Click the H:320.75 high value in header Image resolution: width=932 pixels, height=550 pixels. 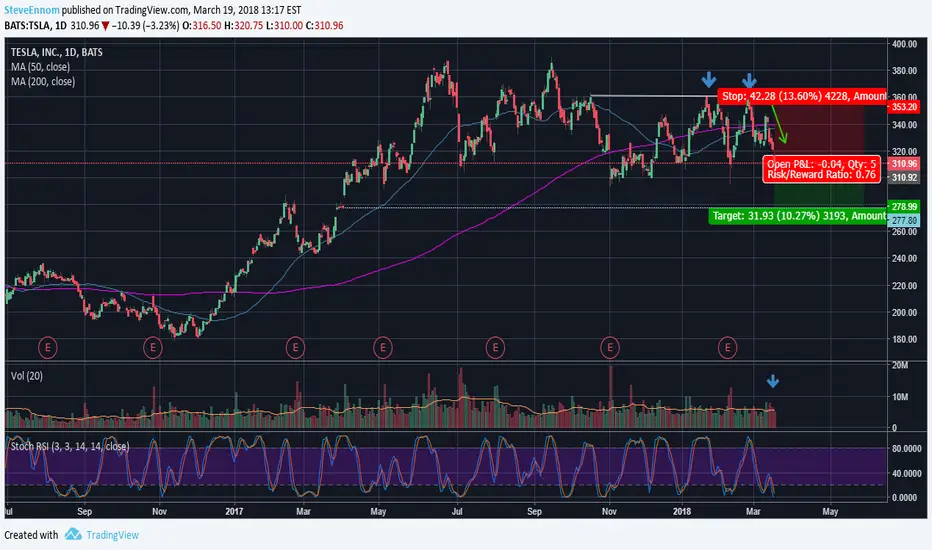pyautogui.click(x=243, y=26)
